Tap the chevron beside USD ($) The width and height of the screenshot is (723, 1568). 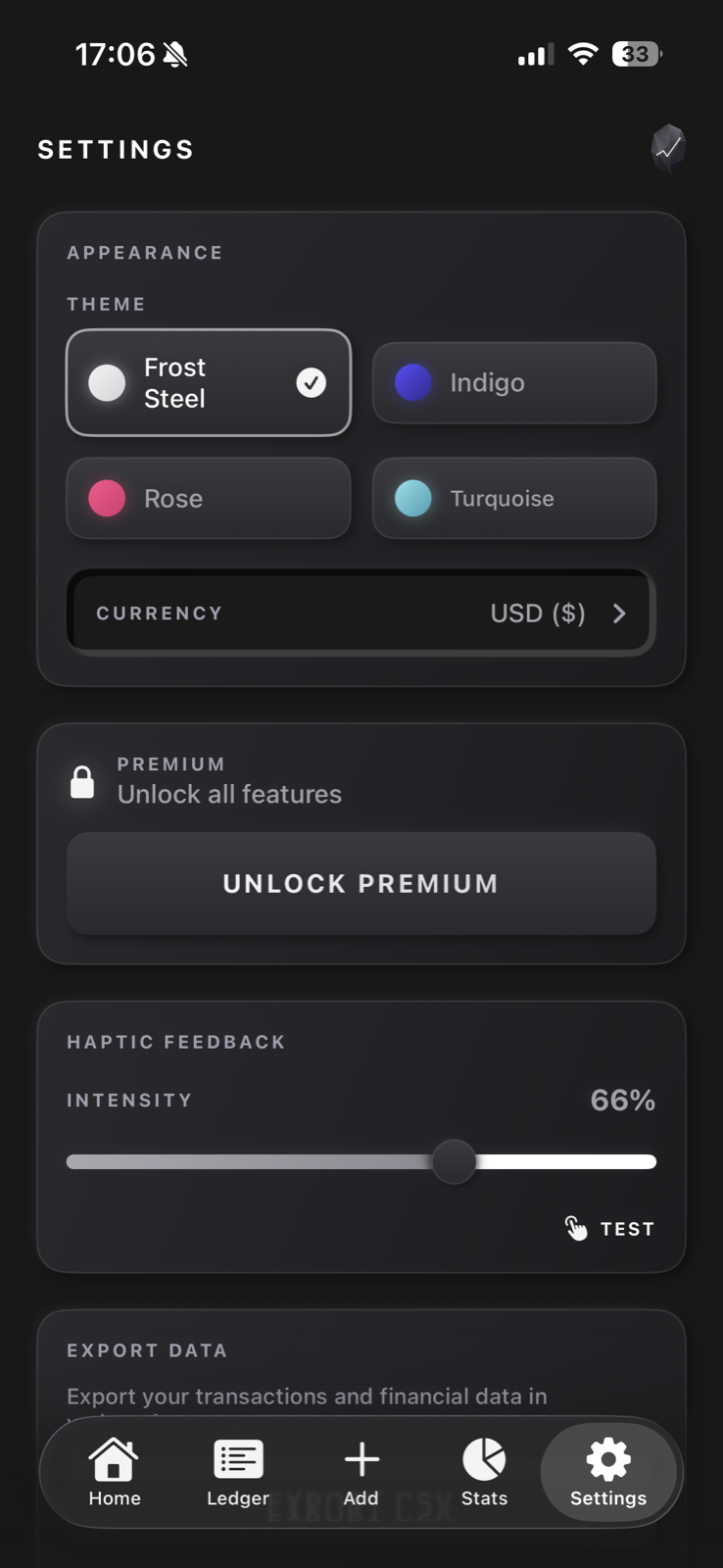point(619,612)
